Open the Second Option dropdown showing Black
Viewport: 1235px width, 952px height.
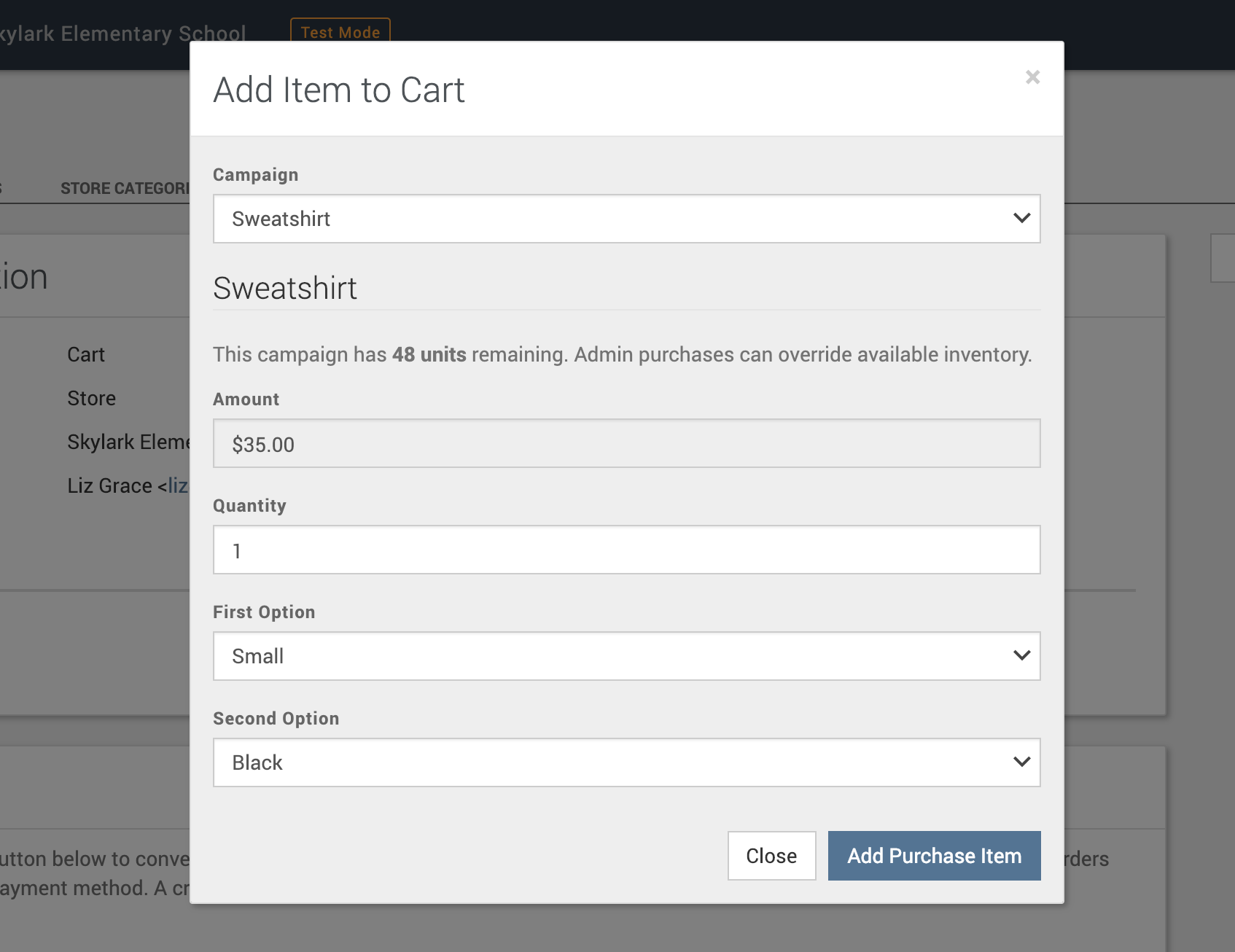[626, 762]
